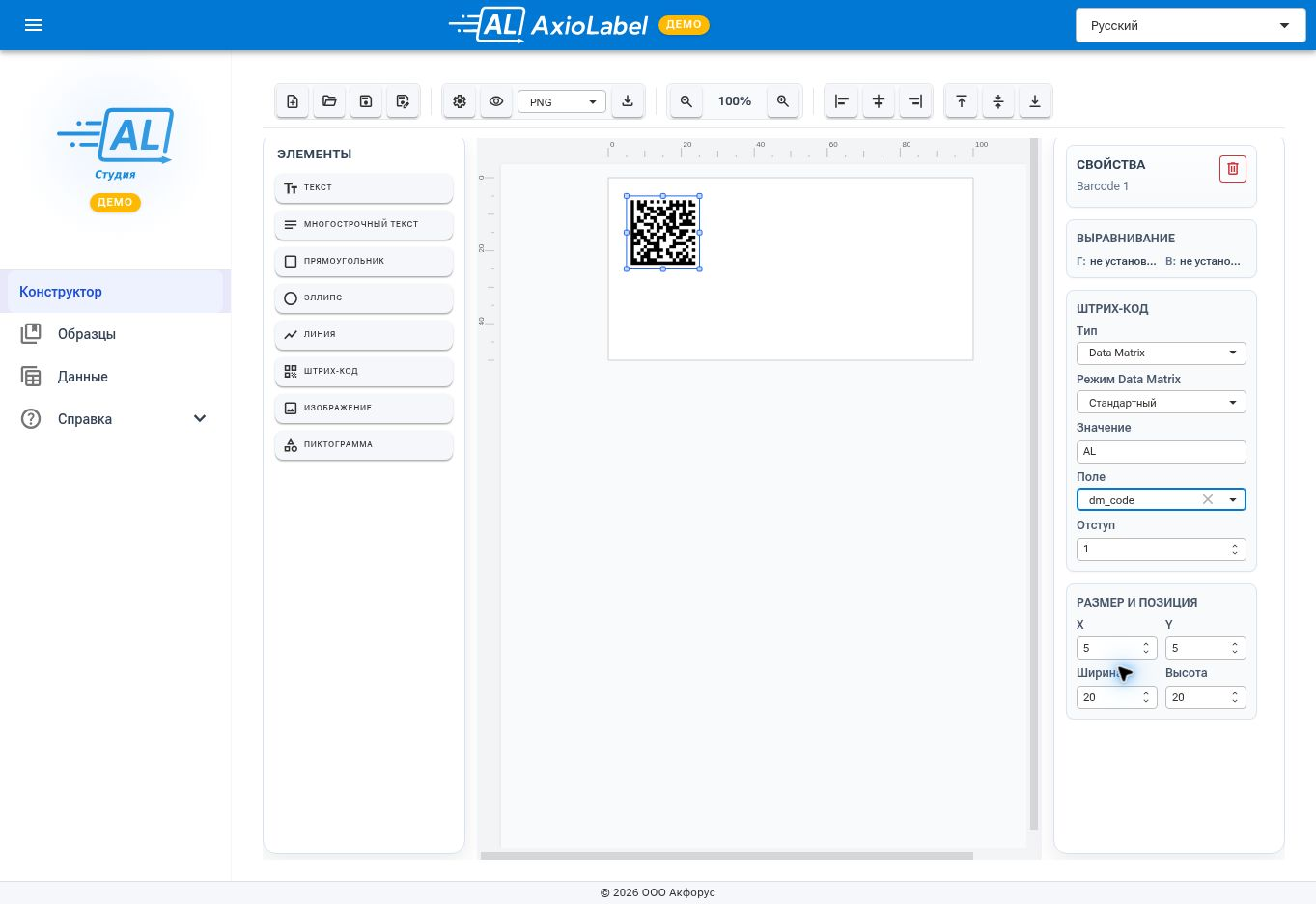
Task: Open an existing label file
Action: 329,101
